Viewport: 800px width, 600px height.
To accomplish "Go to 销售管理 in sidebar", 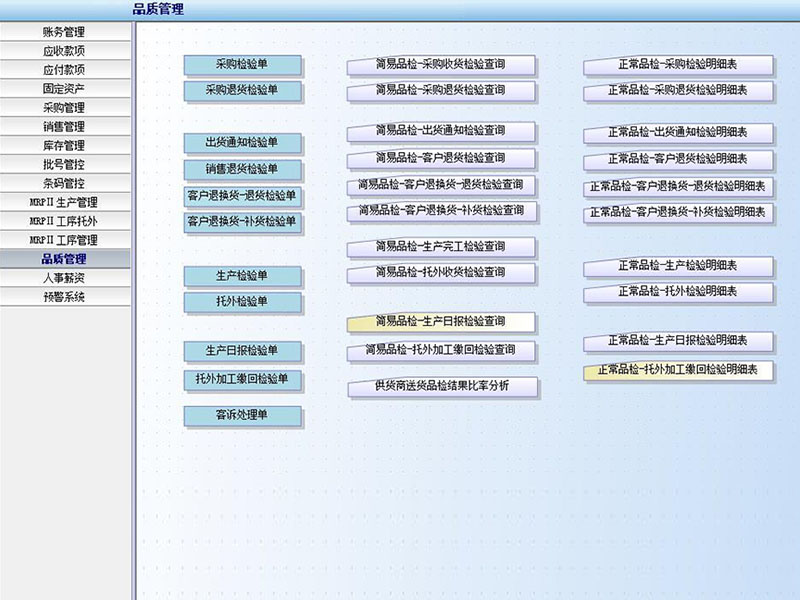I will 65,126.
